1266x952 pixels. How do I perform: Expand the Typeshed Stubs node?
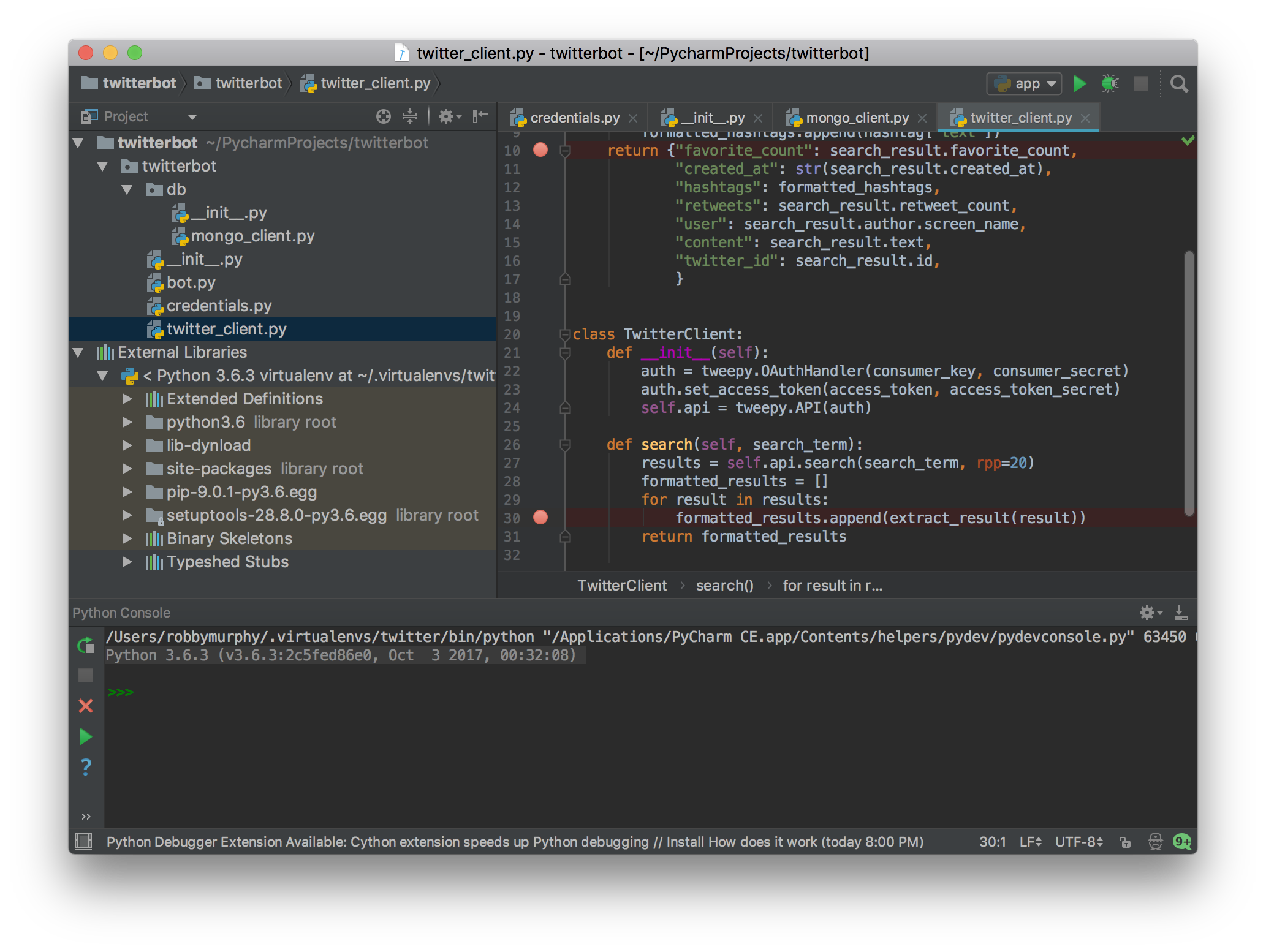click(x=127, y=561)
